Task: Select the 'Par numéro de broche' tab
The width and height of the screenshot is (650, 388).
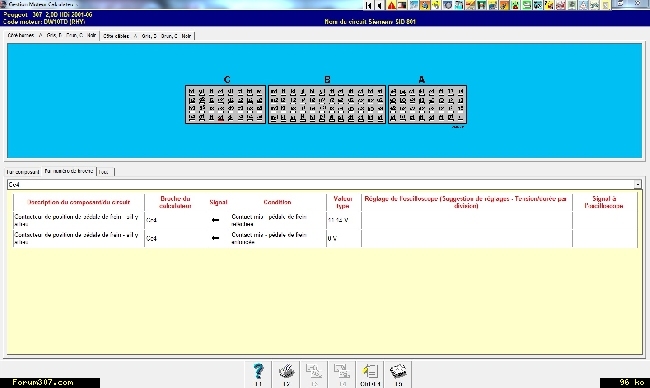Action: [69, 171]
